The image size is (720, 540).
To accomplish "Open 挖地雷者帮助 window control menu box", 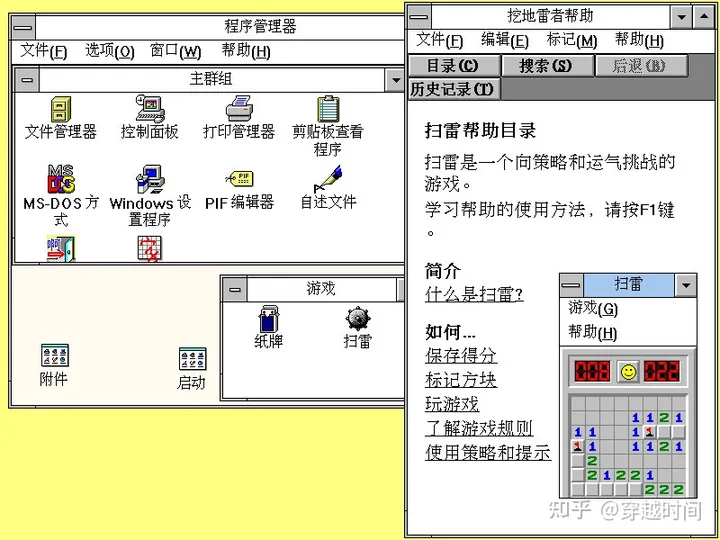I will tap(419, 17).
